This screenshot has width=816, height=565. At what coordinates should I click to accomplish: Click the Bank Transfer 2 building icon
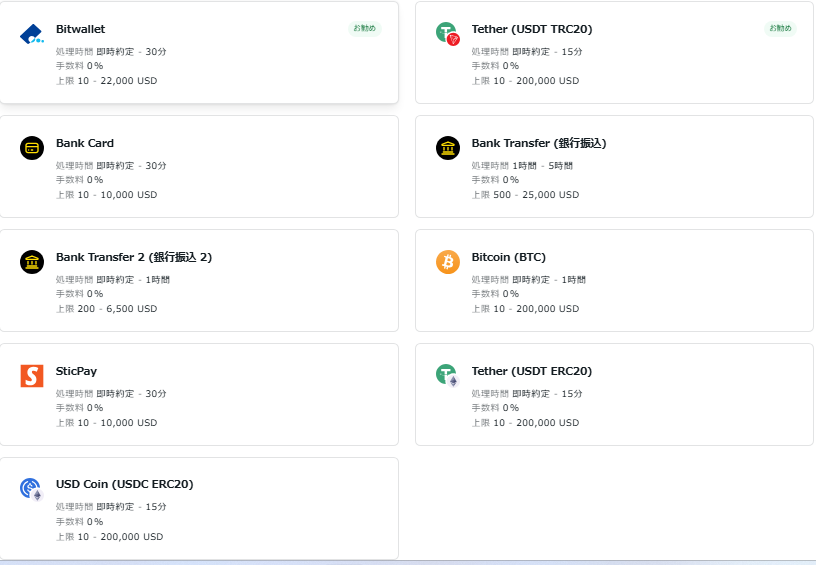(x=32, y=262)
